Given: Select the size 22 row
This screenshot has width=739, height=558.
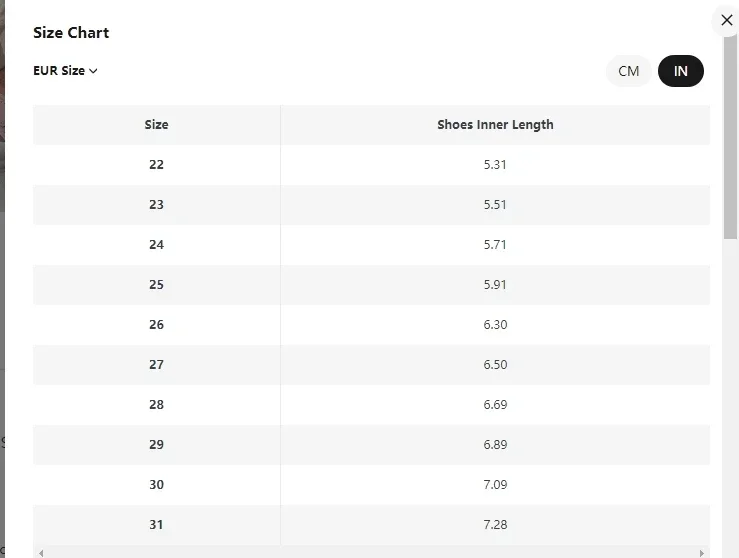Looking at the screenshot, I should click(156, 165).
